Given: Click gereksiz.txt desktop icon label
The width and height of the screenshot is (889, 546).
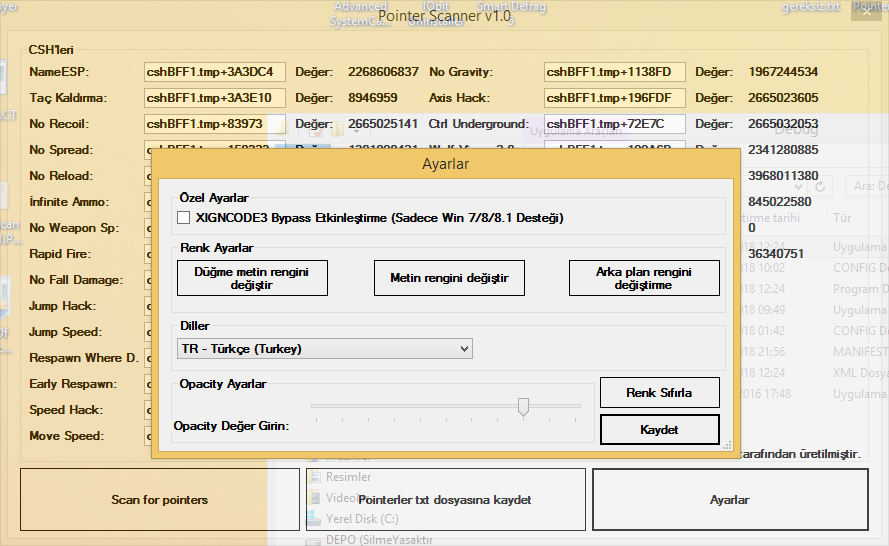Looking at the screenshot, I should pyautogui.click(x=811, y=7).
